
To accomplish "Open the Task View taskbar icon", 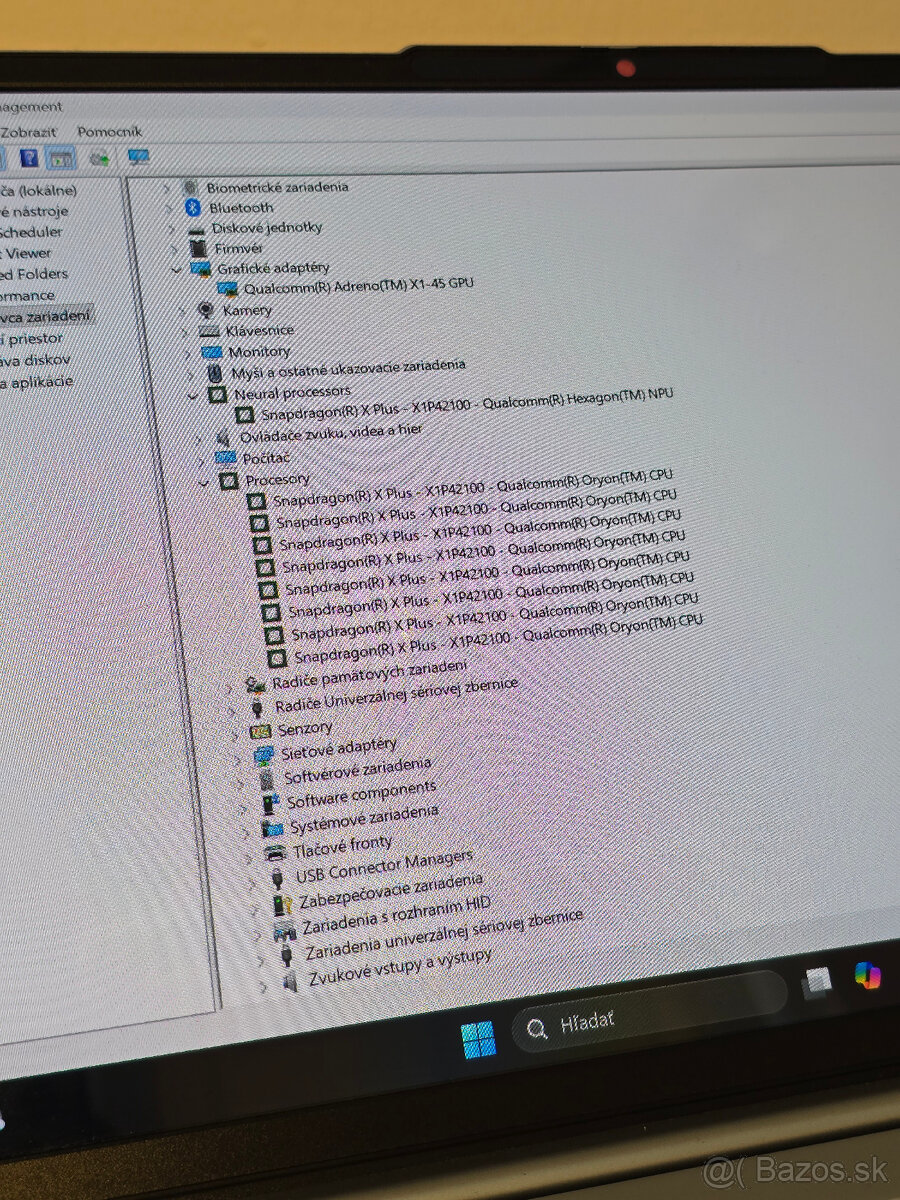I will pos(817,982).
